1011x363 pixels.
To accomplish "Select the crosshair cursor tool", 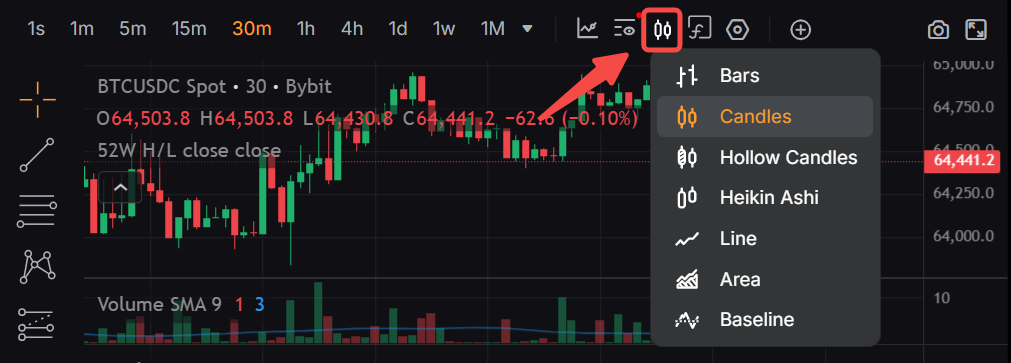I will pyautogui.click(x=37, y=100).
